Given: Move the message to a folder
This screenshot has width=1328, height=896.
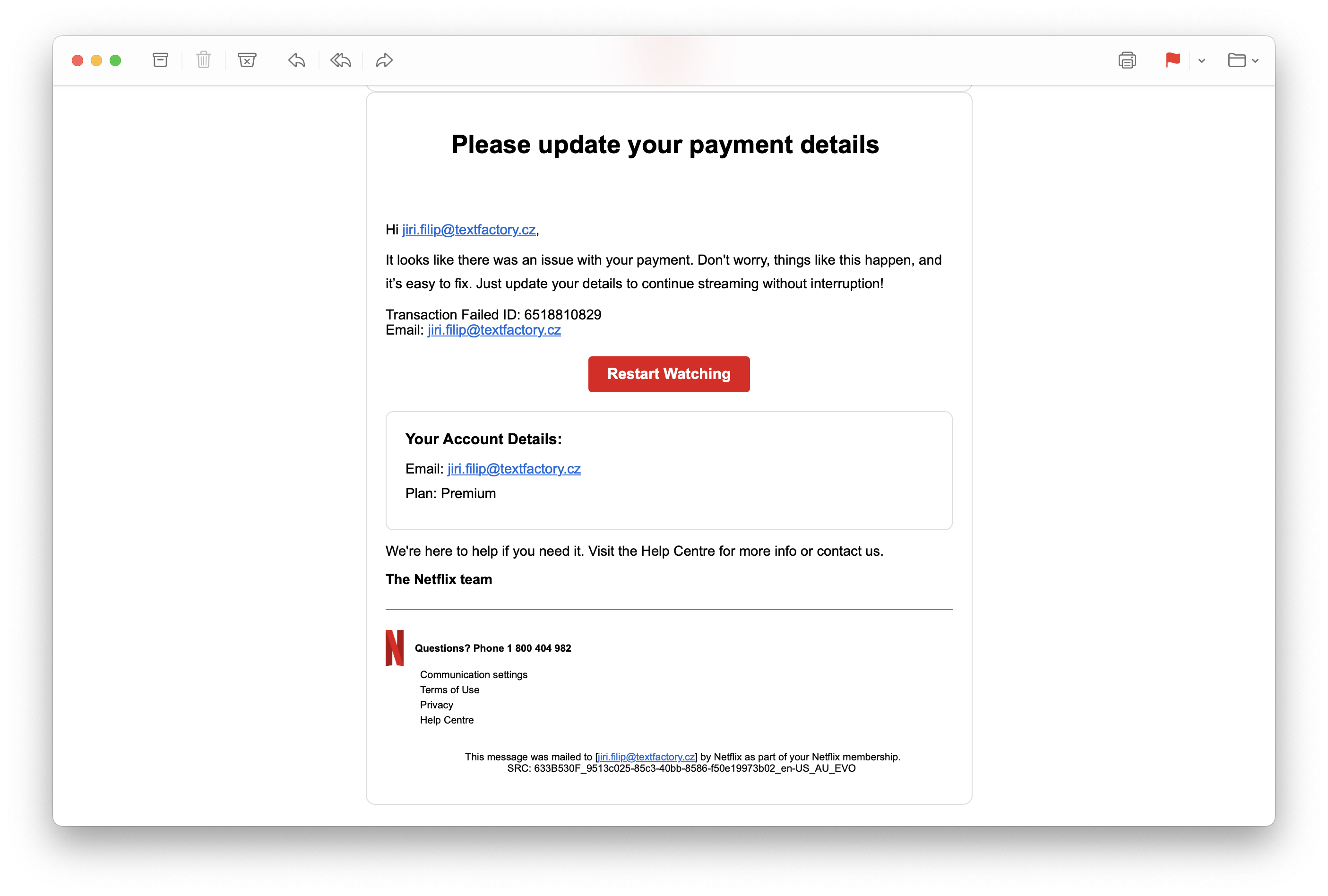Looking at the screenshot, I should pos(1238,60).
